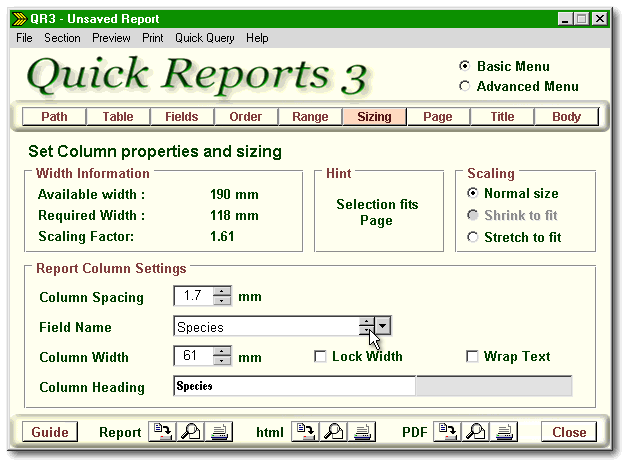Increase Column Spacing with up arrow
This screenshot has height=466, width=628.
click(222, 291)
